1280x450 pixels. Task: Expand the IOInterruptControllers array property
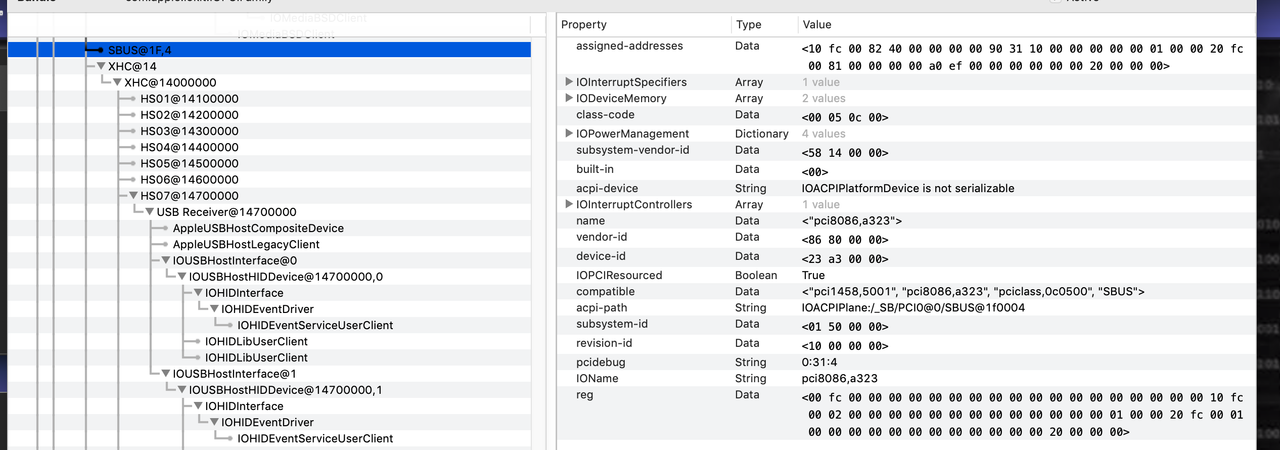[x=569, y=204]
